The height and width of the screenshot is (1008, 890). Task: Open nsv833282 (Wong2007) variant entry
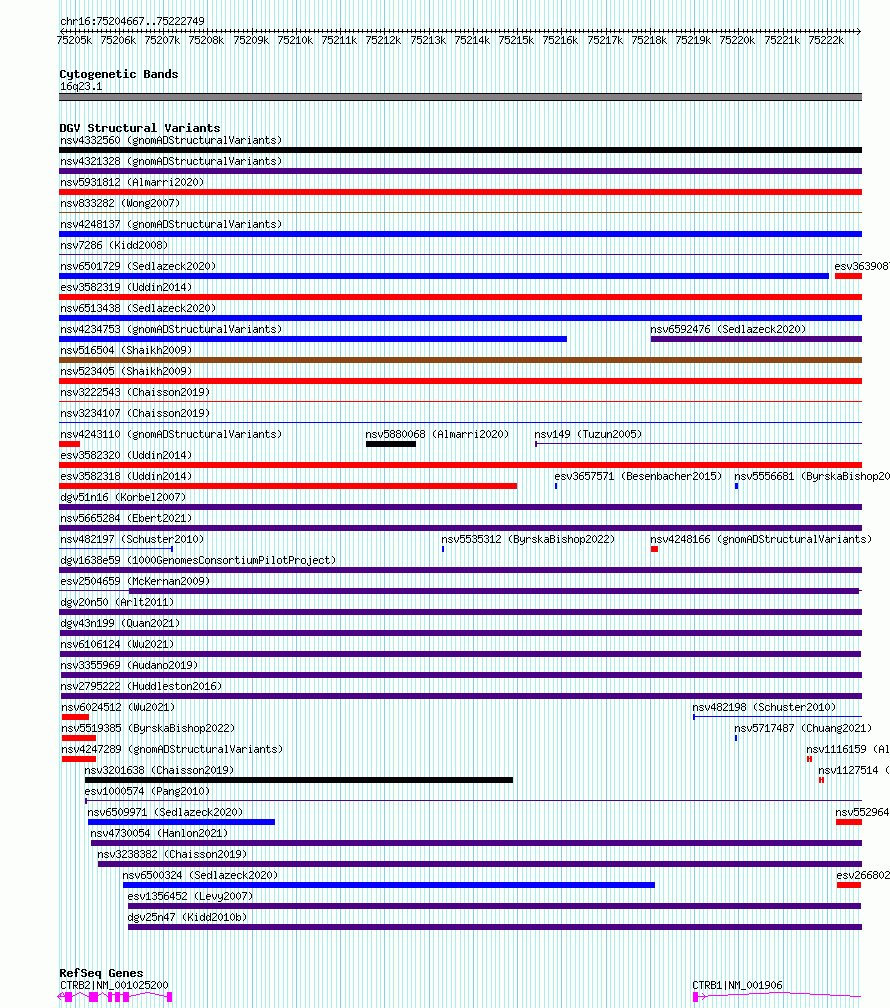[120, 203]
